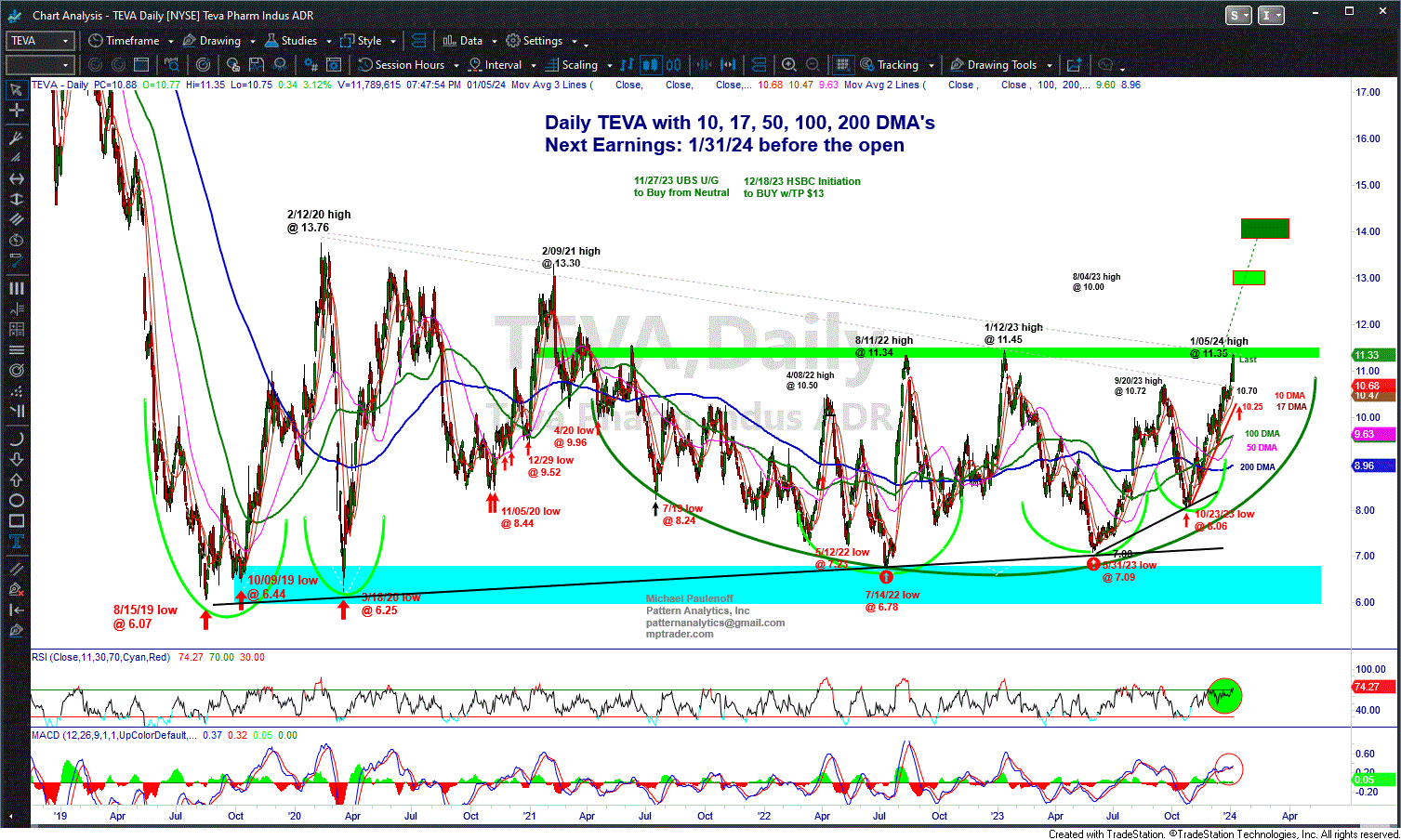
Task: Click the Session Hours button
Action: (402, 65)
